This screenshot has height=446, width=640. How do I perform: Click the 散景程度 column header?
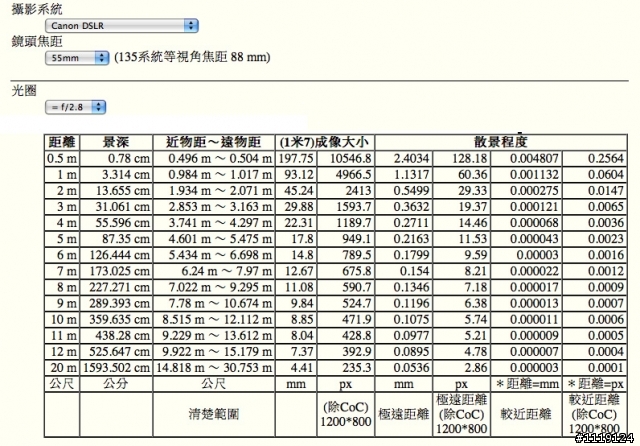(x=501, y=142)
